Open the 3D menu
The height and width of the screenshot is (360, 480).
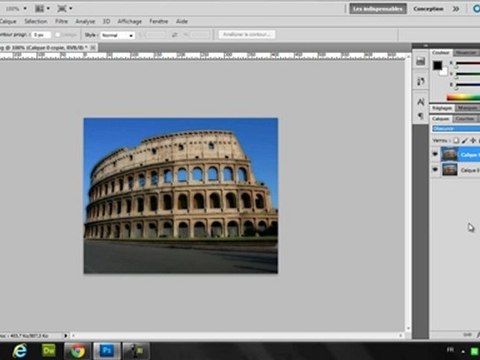(106, 21)
